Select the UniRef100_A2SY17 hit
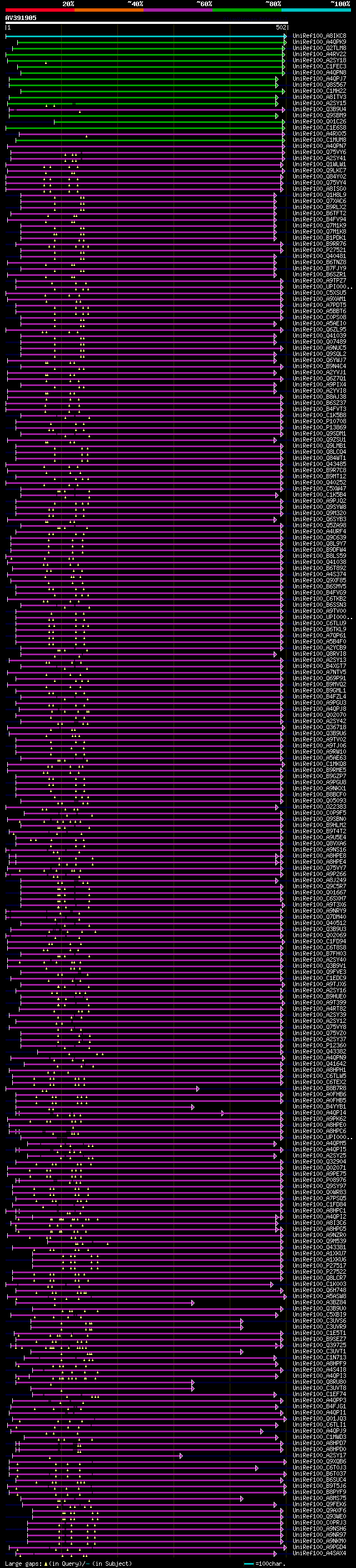The height and width of the screenshot is (1568, 356). pos(319,1456)
